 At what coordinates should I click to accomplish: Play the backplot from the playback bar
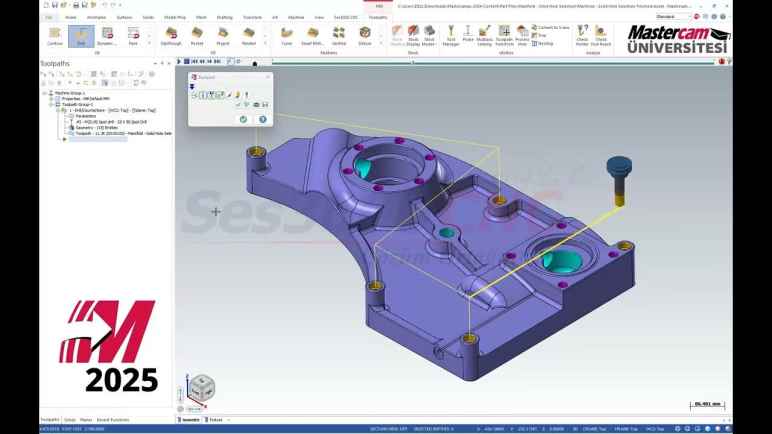178,62
